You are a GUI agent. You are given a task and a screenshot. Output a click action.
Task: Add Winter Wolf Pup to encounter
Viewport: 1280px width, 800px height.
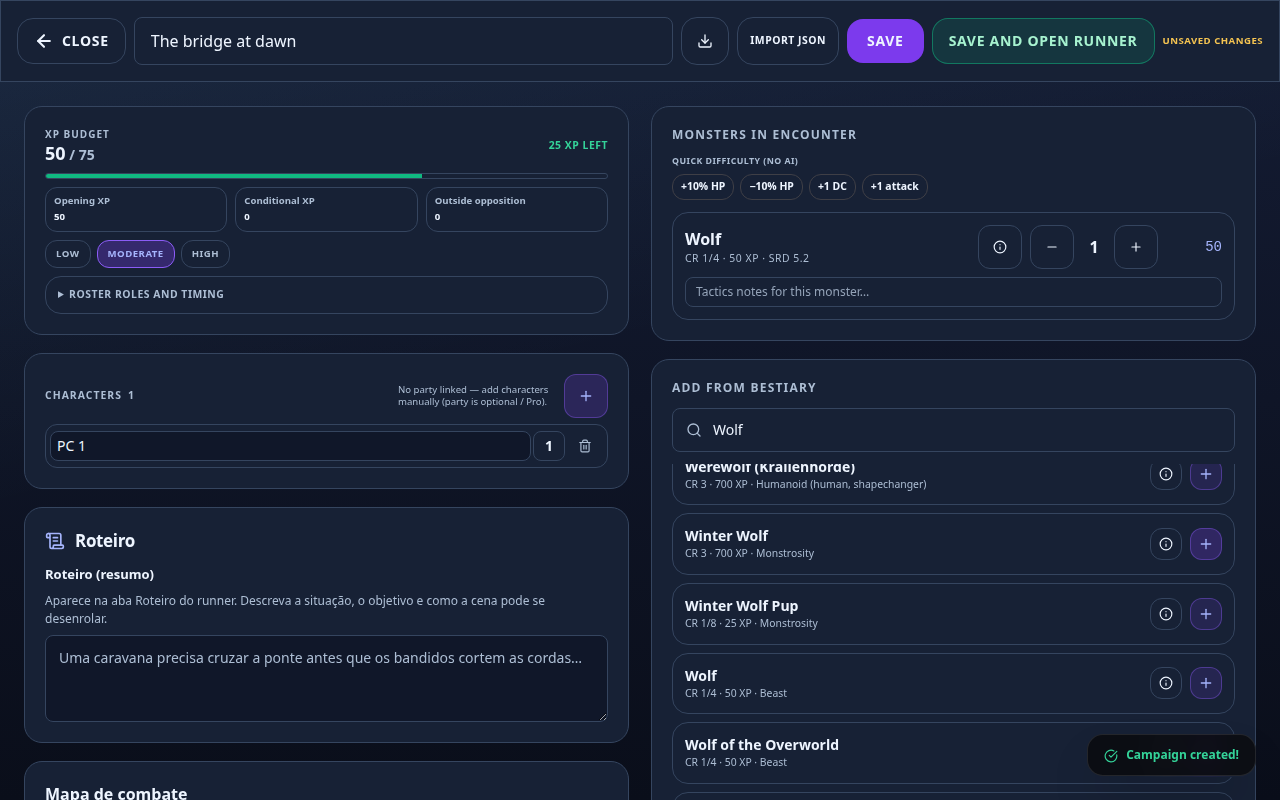(1206, 614)
